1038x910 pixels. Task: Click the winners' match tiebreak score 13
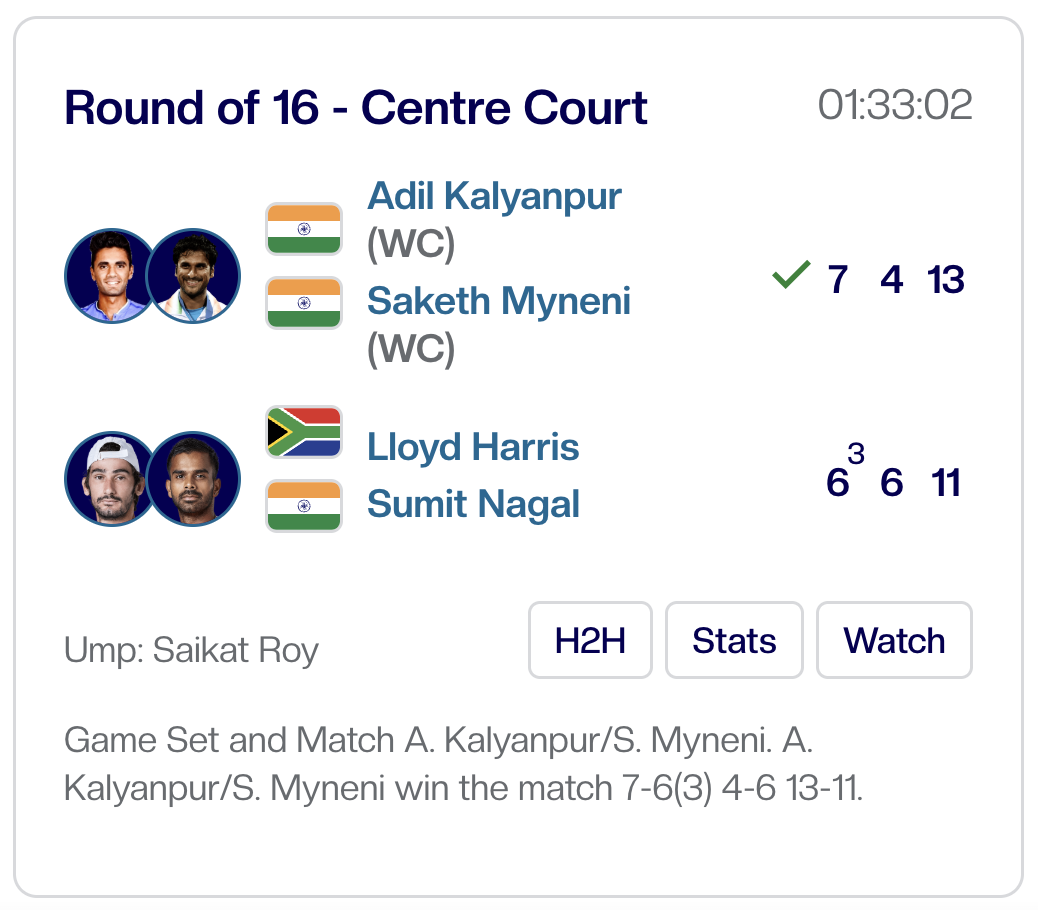[x=945, y=280]
